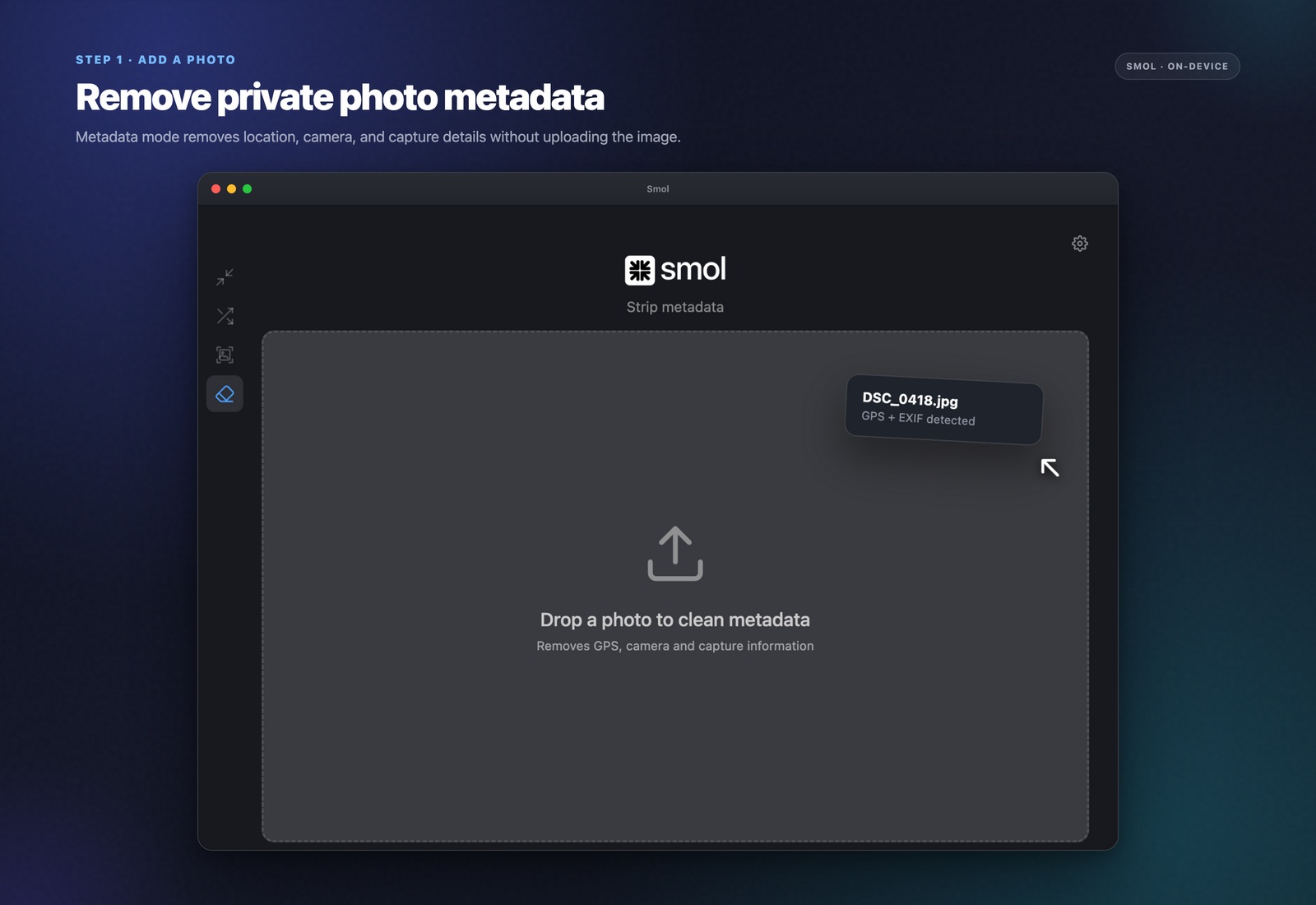Viewport: 1316px width, 905px height.
Task: Select the compress tool with inward arrows
Action: (225, 277)
